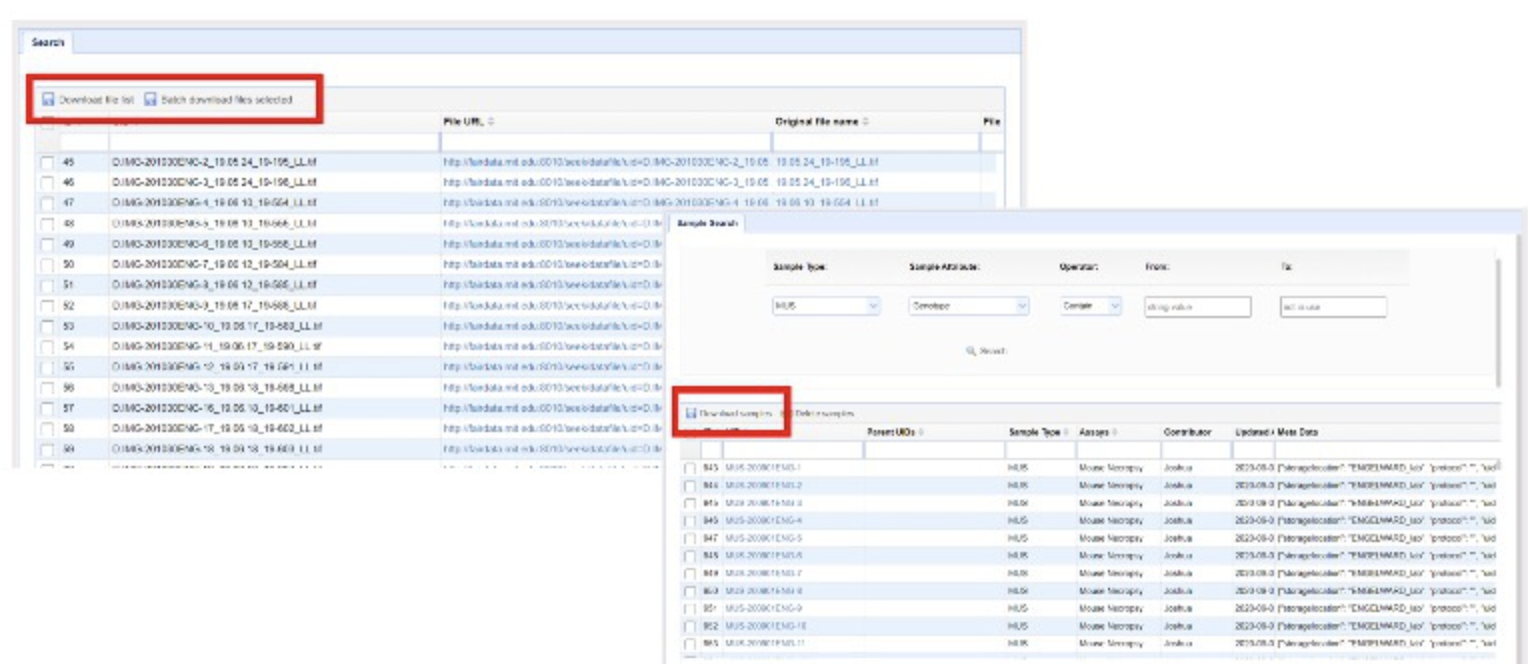Viewport: 1528px width, 664px height.
Task: Click the From string value input field
Action: (1197, 307)
